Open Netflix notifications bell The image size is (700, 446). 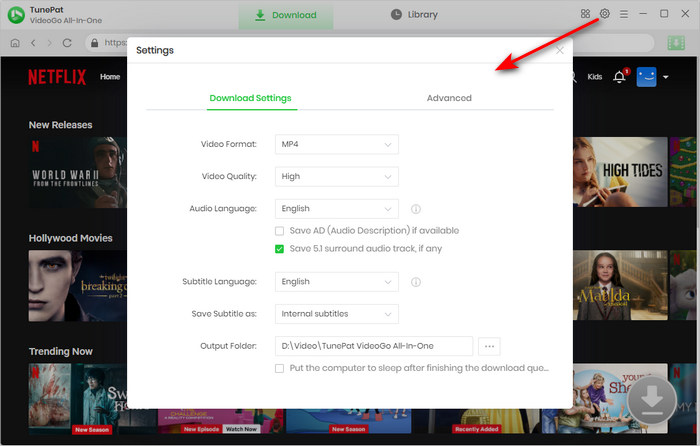[x=619, y=77]
